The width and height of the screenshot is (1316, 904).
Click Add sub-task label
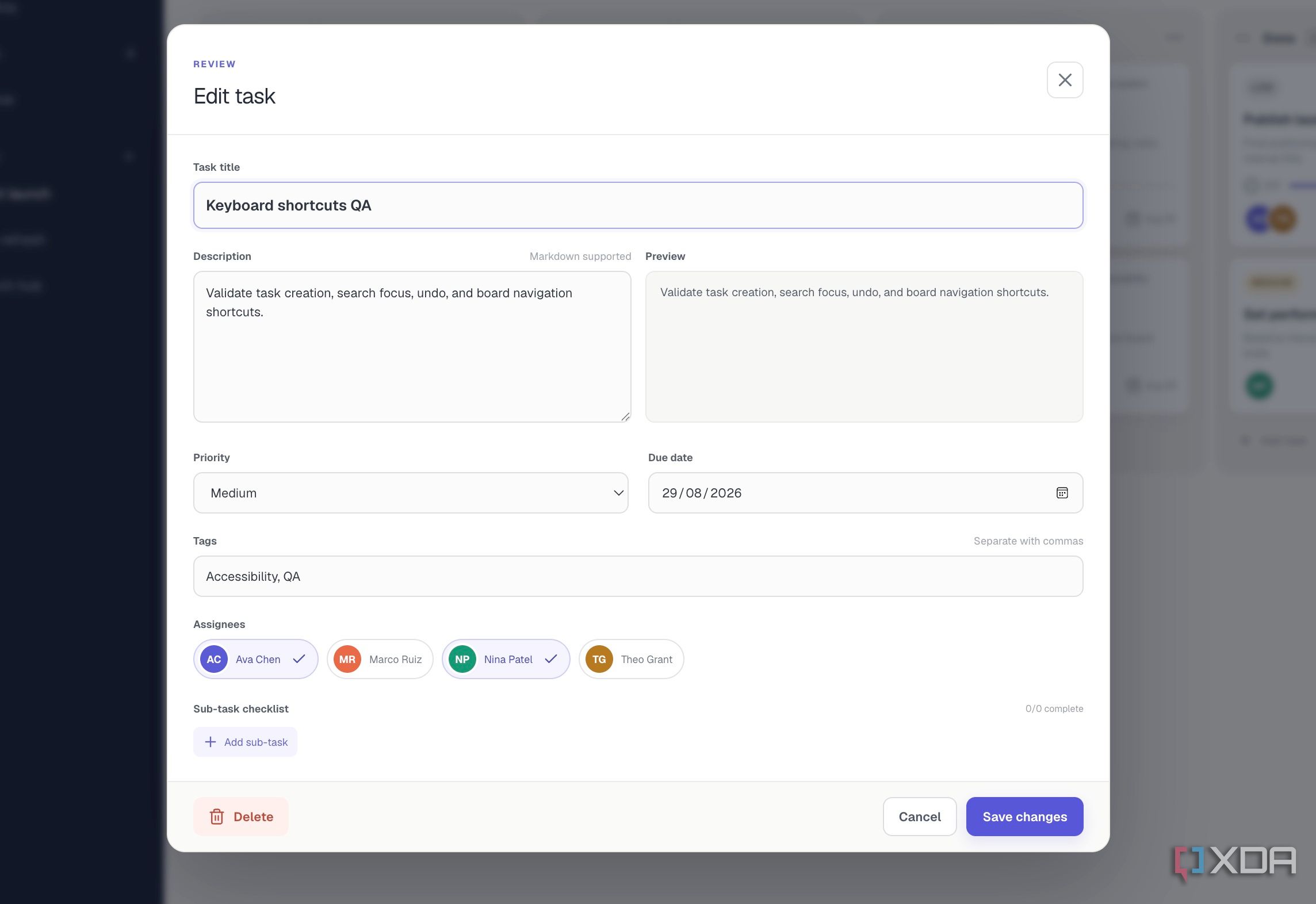(x=256, y=742)
